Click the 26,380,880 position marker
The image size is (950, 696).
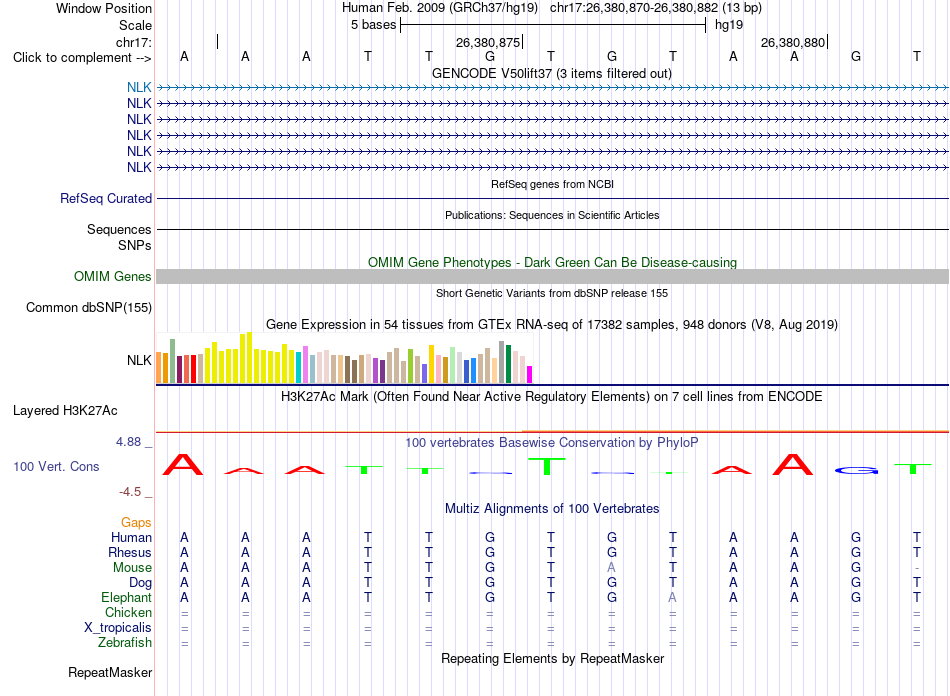click(794, 42)
